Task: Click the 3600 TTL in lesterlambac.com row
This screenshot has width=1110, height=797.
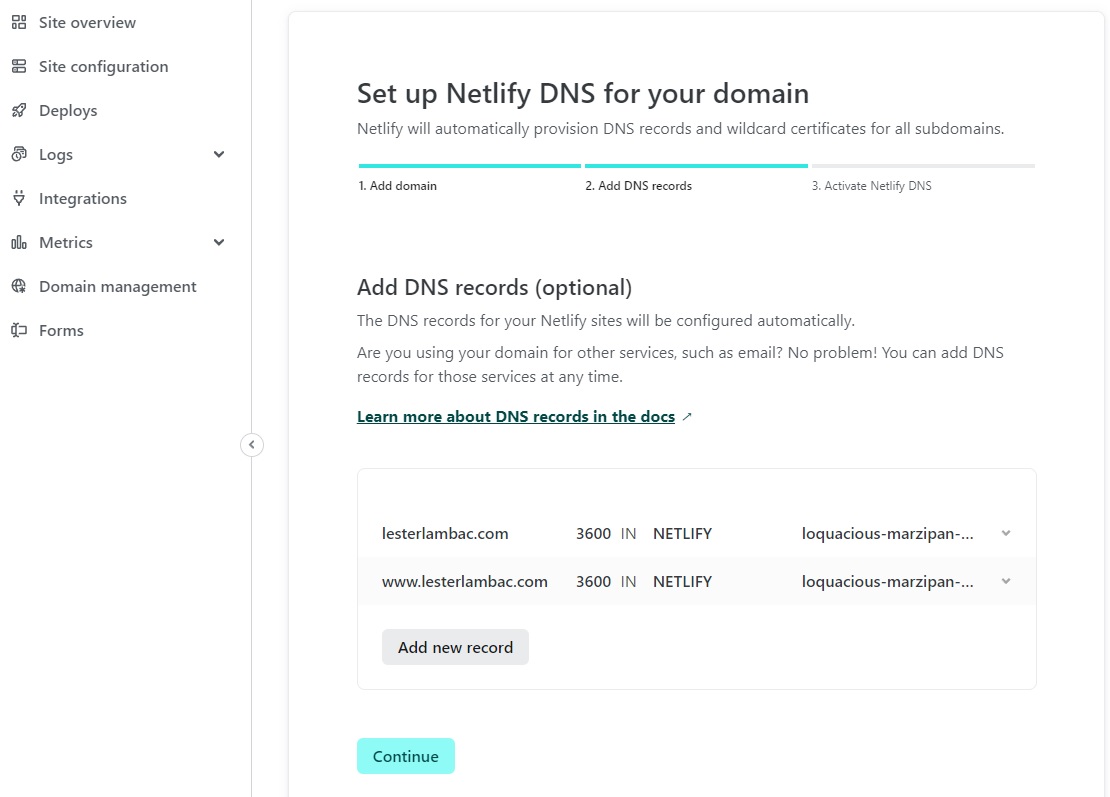Action: [x=593, y=534]
